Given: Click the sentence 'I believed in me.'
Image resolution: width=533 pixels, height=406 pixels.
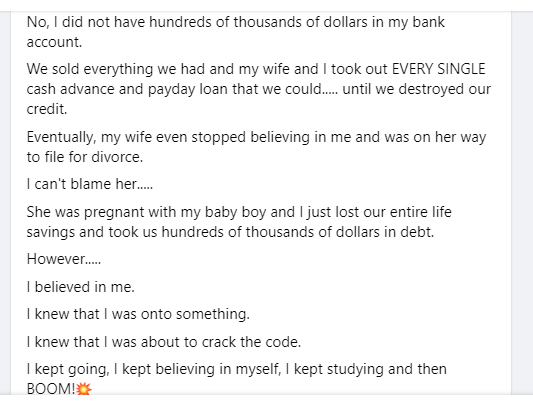Looking at the screenshot, I should [x=81, y=287].
